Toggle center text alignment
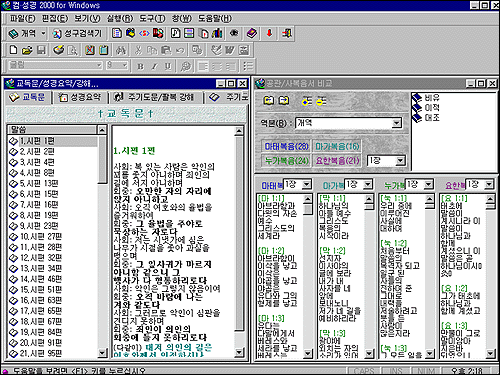Viewport: 500px width, 375px height. pyautogui.click(x=217, y=66)
